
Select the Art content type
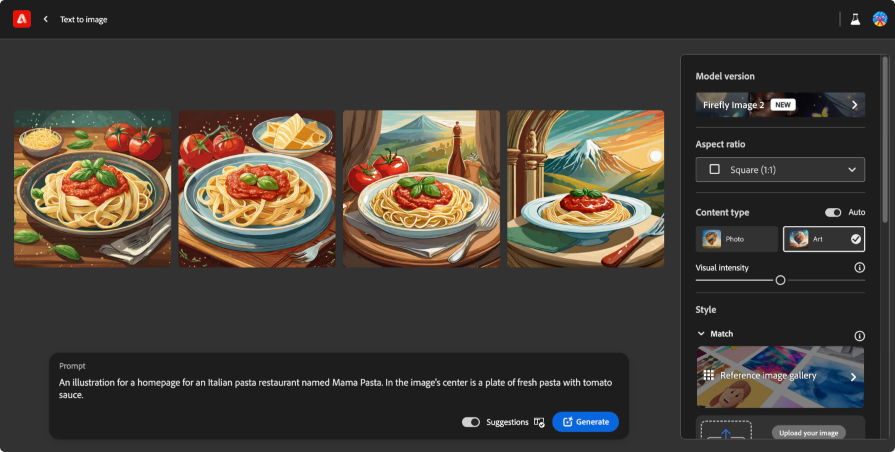click(x=823, y=239)
